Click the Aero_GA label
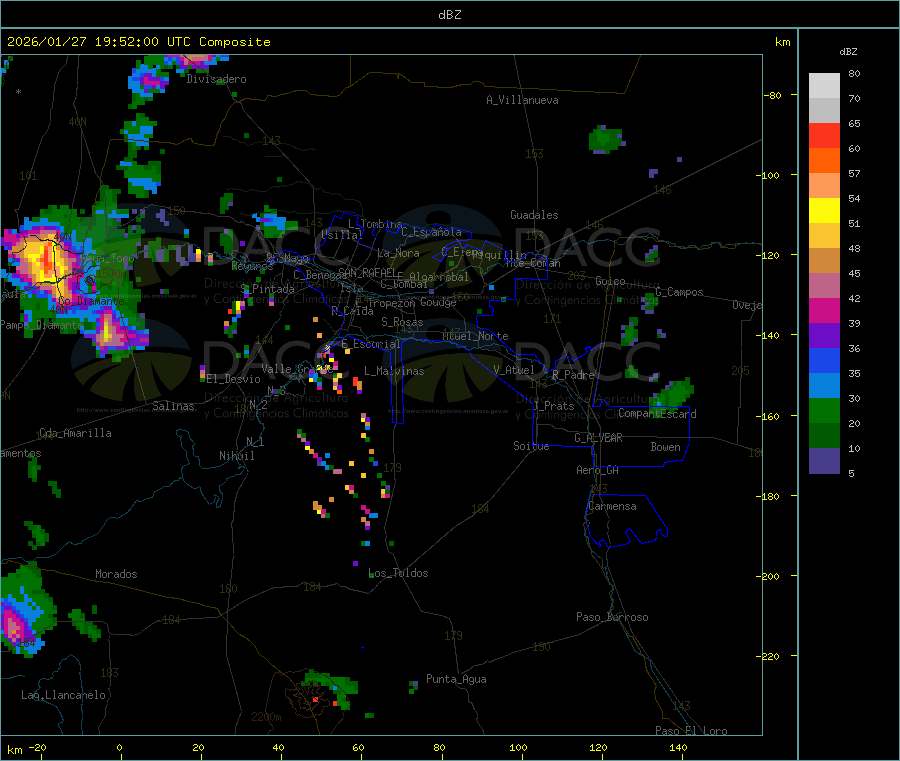The image size is (900, 761). coord(598,470)
